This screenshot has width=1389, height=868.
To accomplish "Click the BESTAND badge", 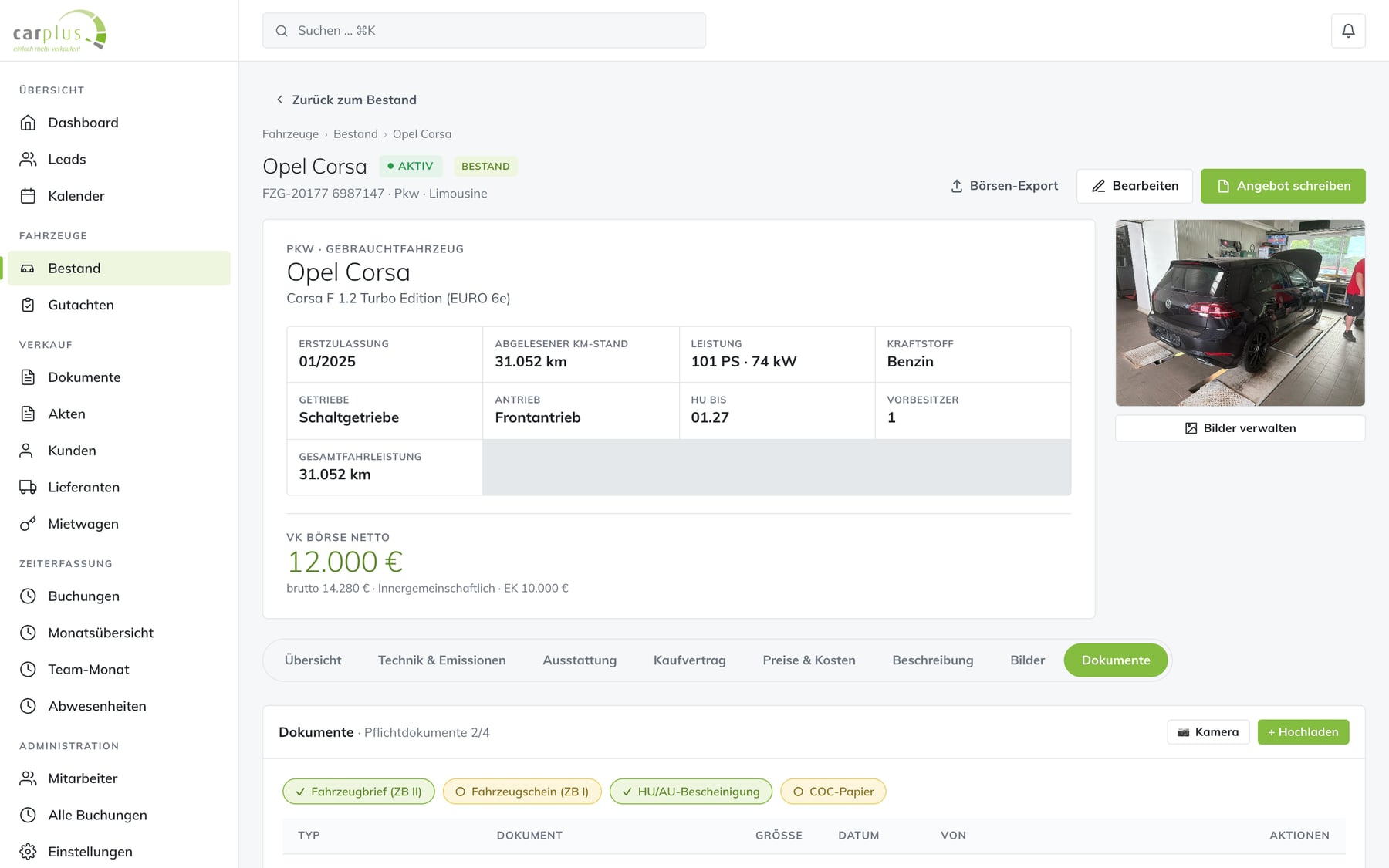I will click(485, 166).
